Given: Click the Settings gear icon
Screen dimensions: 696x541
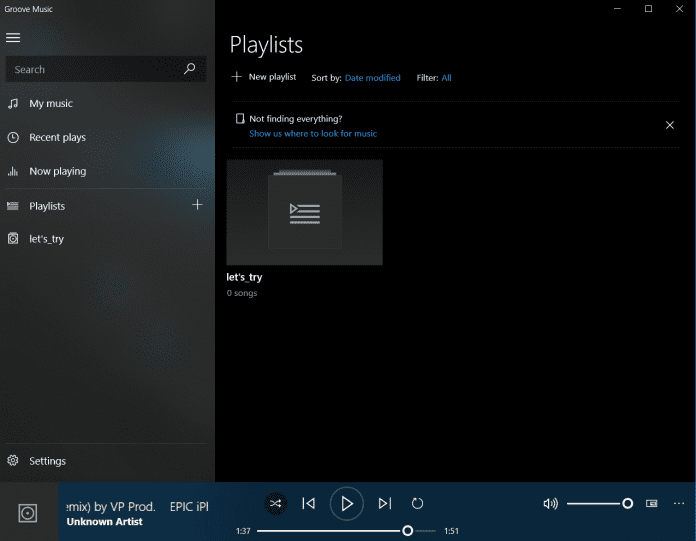Looking at the screenshot, I should click(13, 461).
